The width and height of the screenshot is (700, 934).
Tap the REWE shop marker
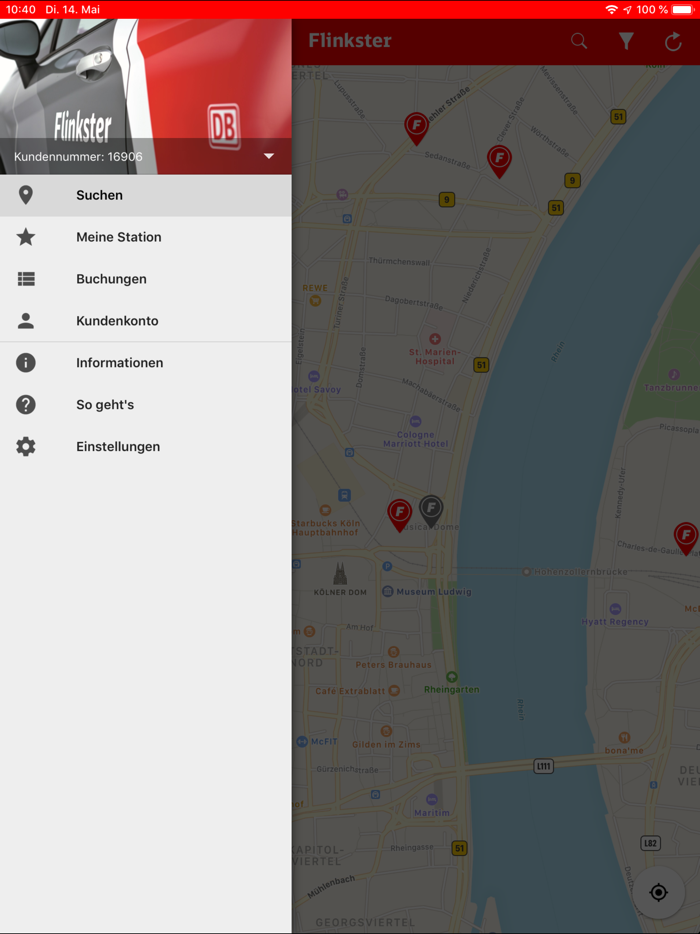pyautogui.click(x=315, y=301)
